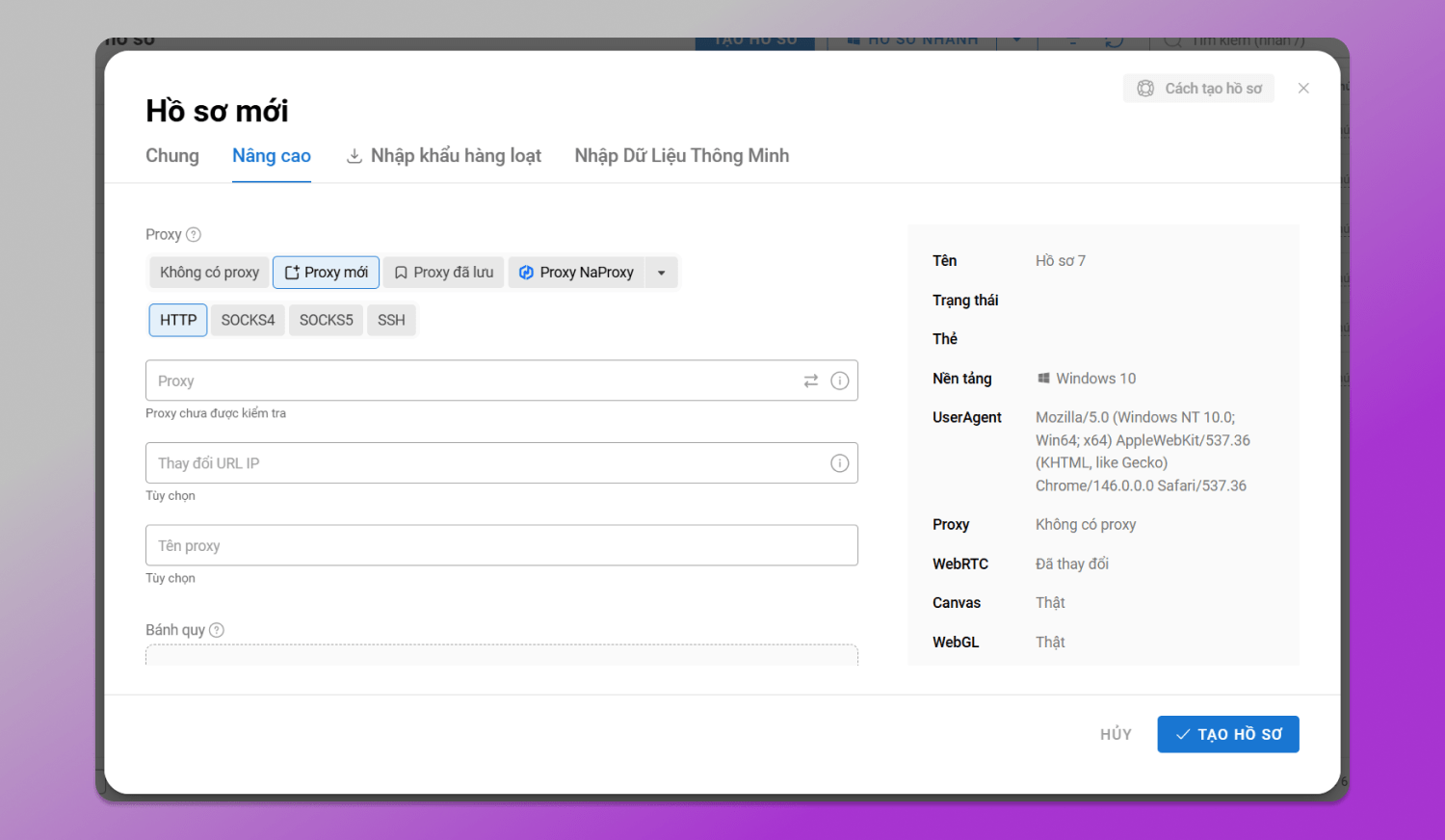Choose the Không có proxy option
This screenshot has width=1445, height=840.
click(208, 272)
